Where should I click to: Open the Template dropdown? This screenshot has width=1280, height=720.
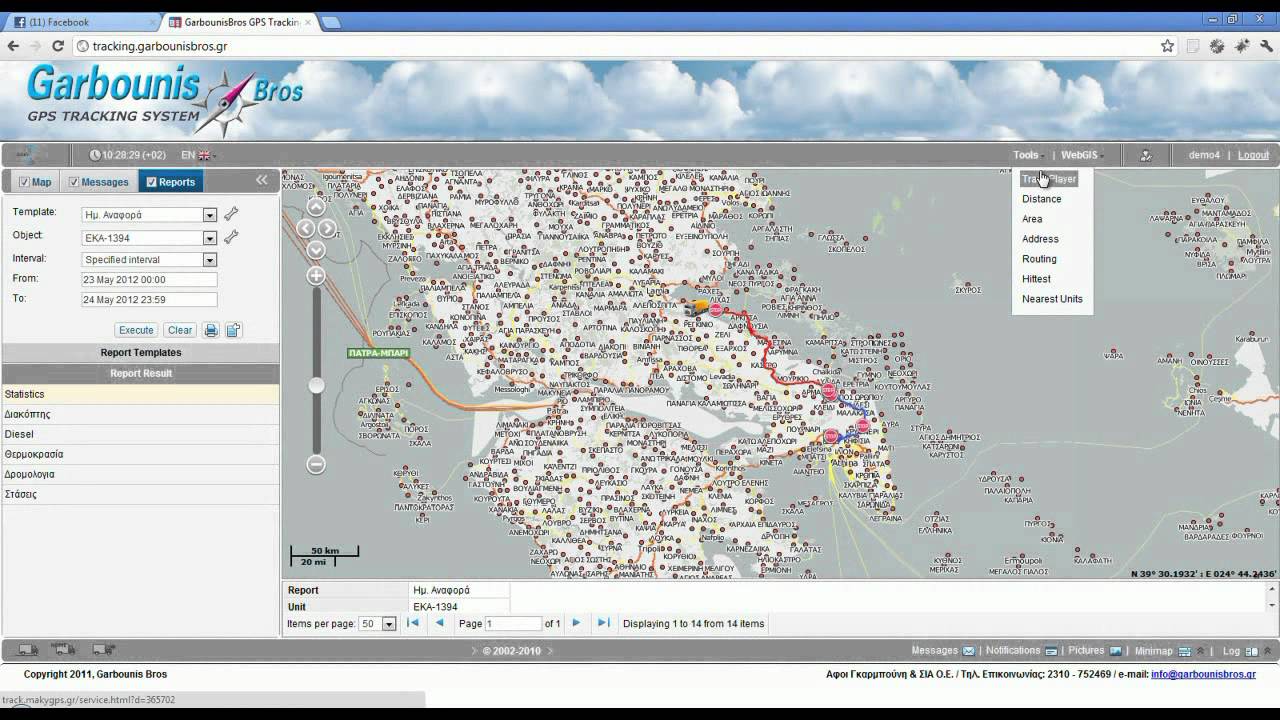209,215
